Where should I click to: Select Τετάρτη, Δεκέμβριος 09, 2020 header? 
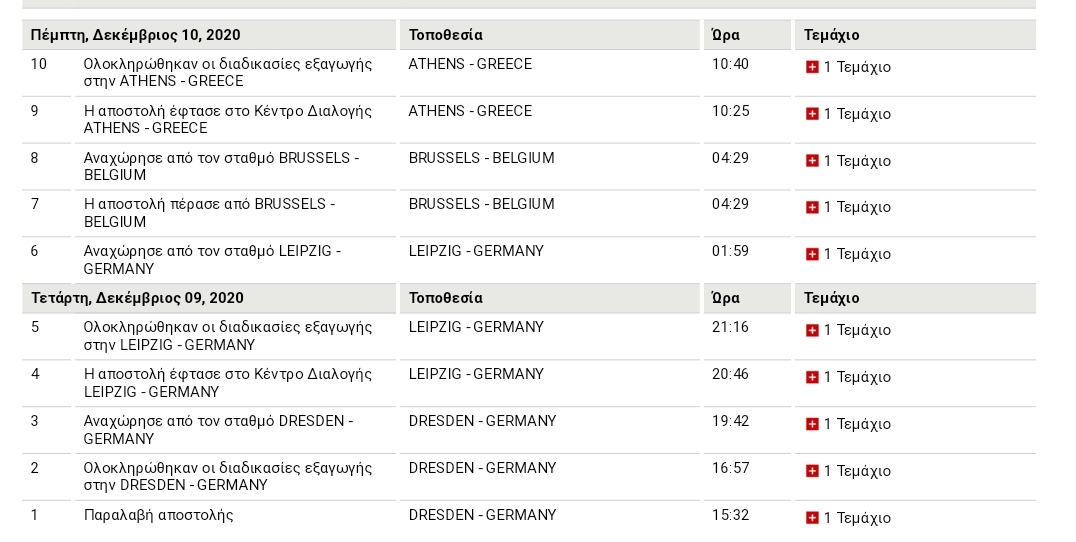tap(137, 298)
